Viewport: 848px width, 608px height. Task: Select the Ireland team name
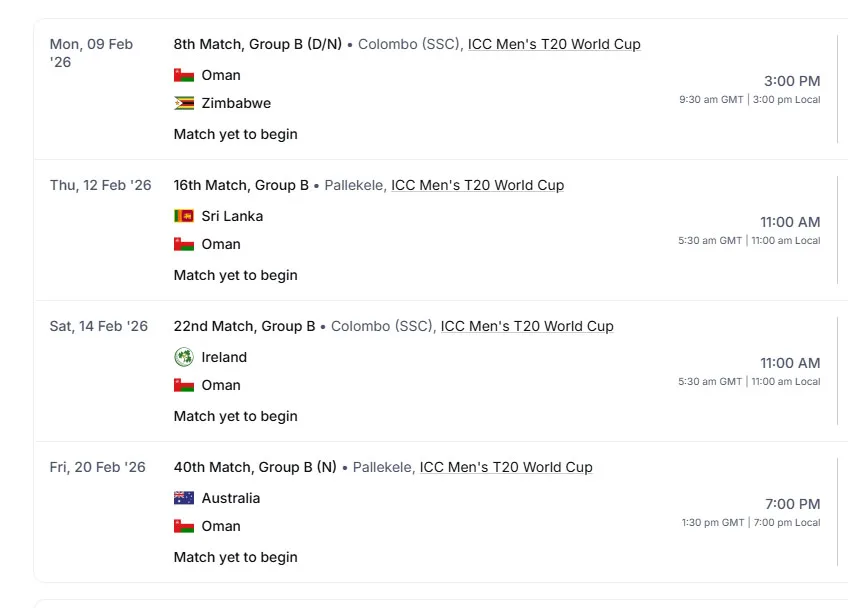(x=224, y=357)
